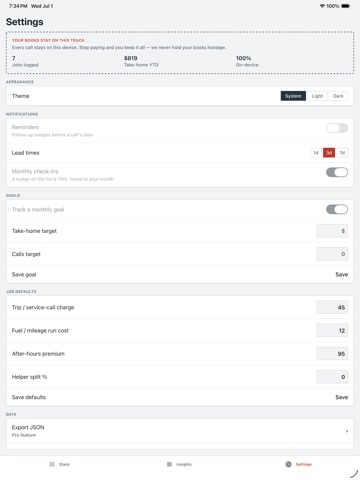The height and width of the screenshot is (480, 360).
Task: Toggle Track a monthly goal switch
Action: click(337, 209)
